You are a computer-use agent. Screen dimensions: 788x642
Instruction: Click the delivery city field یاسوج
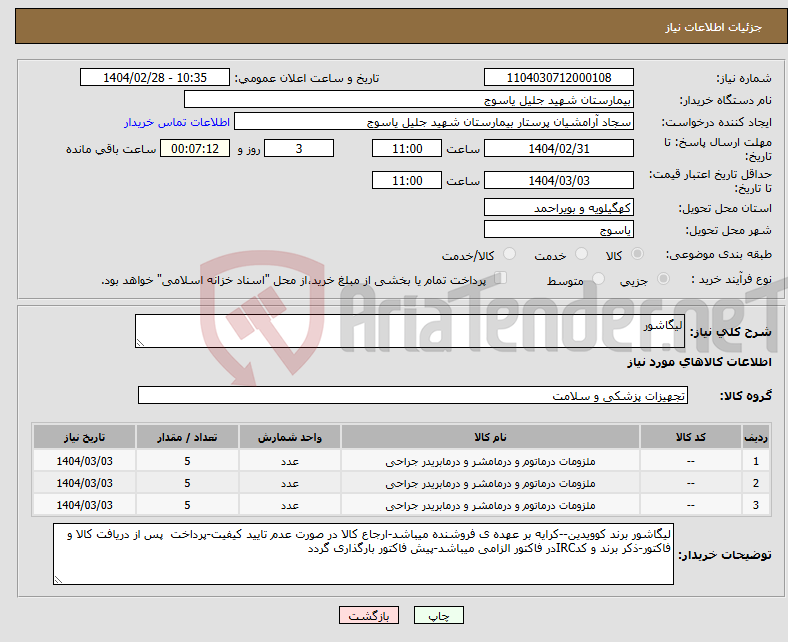(x=558, y=229)
